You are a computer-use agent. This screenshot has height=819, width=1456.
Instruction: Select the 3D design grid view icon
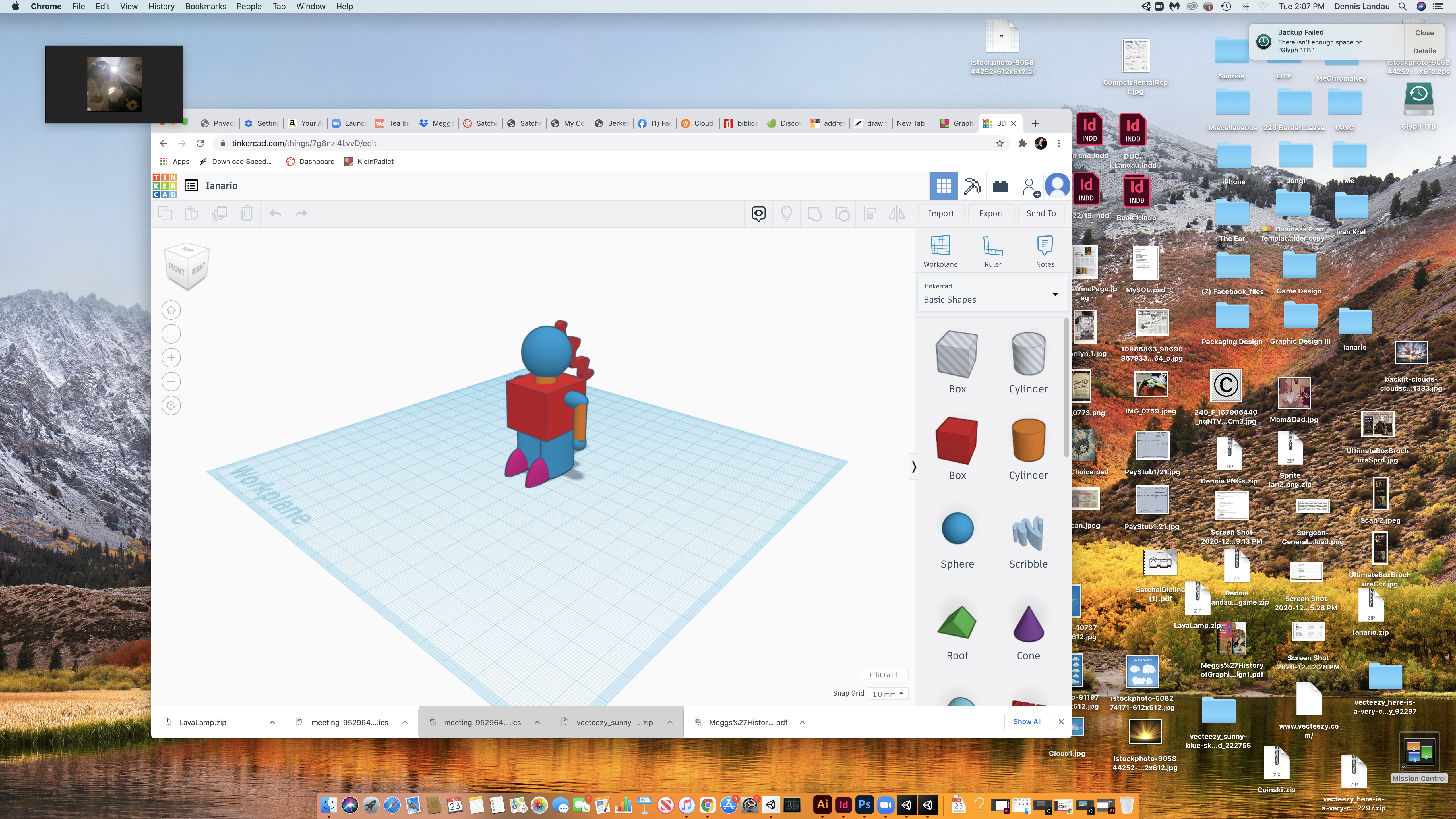click(x=943, y=186)
